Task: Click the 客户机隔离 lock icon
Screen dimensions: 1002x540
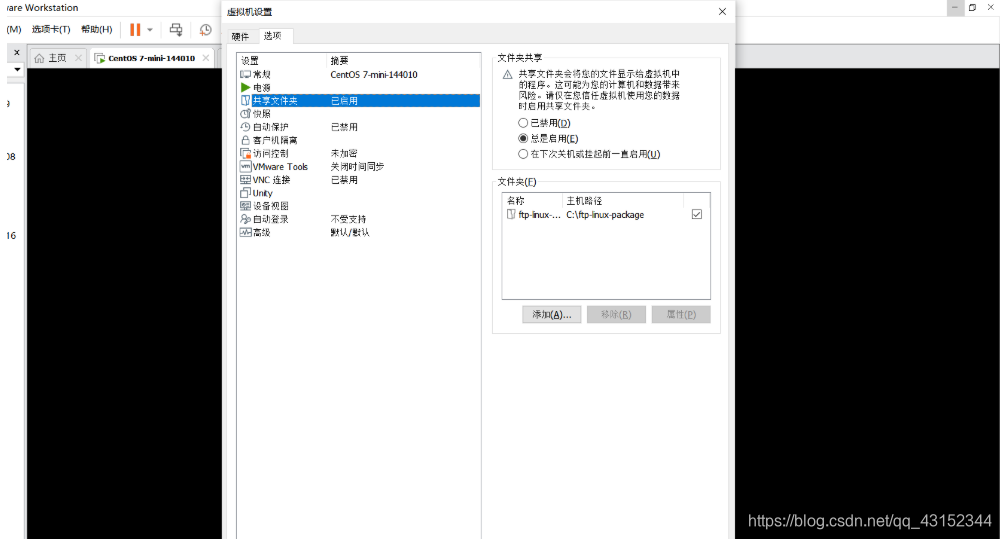Action: [245, 140]
